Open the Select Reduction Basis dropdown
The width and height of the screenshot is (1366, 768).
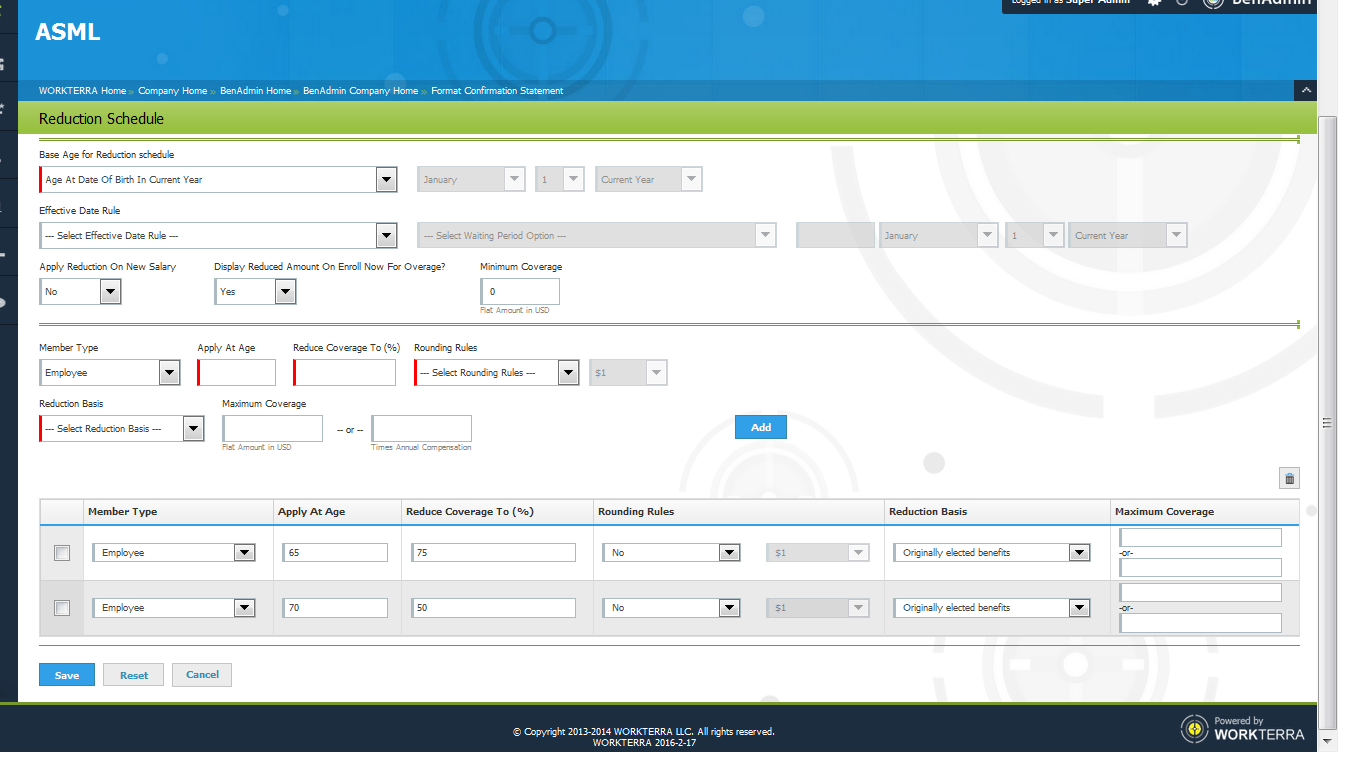(x=193, y=429)
